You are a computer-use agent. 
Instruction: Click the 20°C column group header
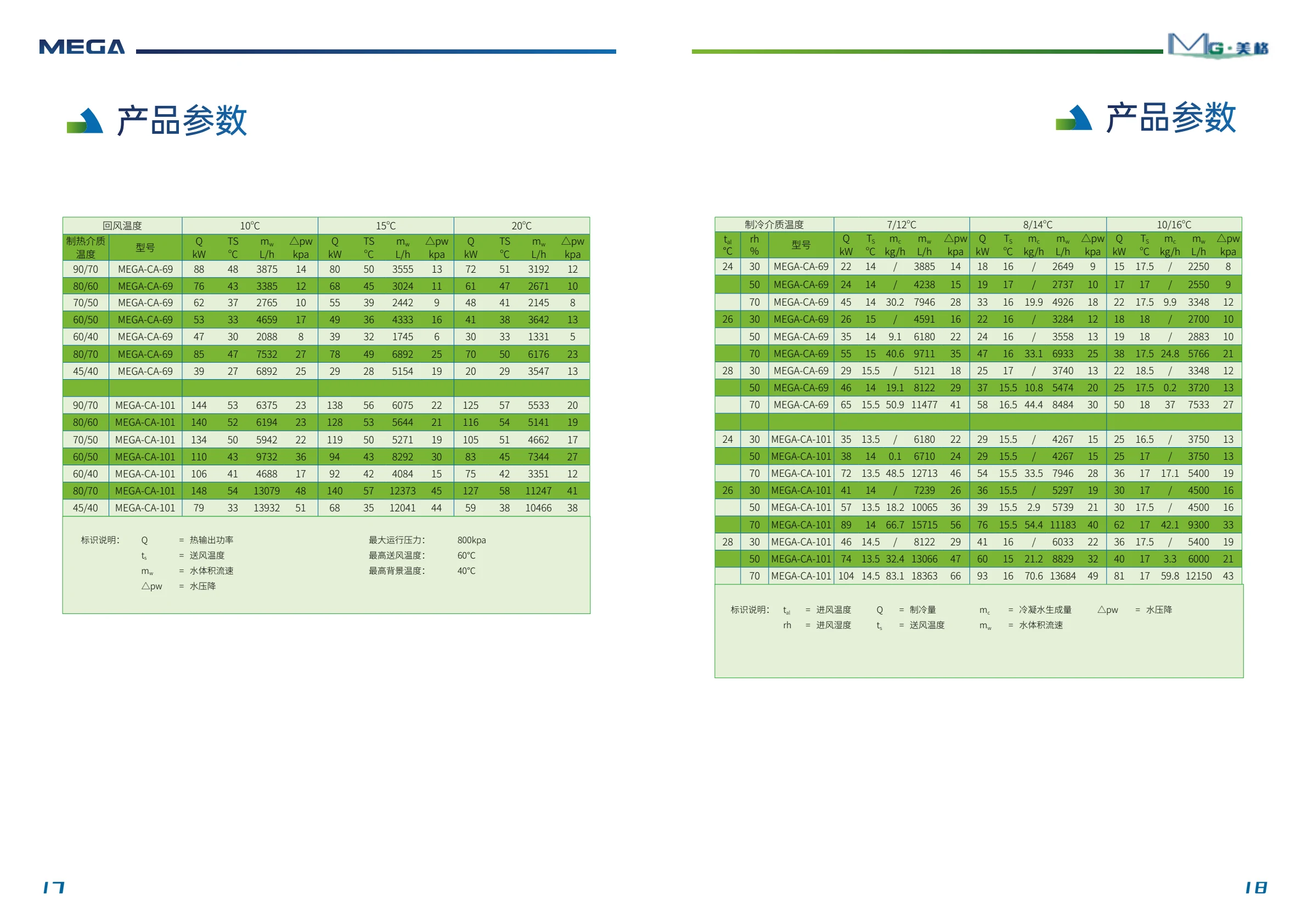click(x=521, y=226)
